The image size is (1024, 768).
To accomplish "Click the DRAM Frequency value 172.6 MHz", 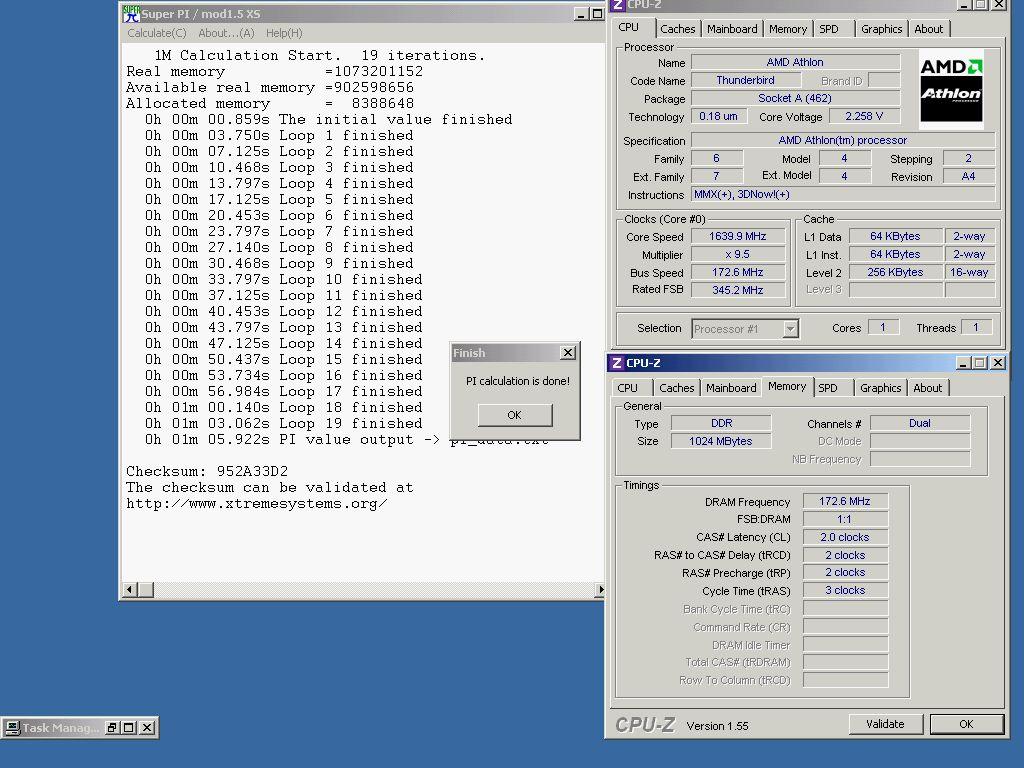I will click(x=845, y=502).
